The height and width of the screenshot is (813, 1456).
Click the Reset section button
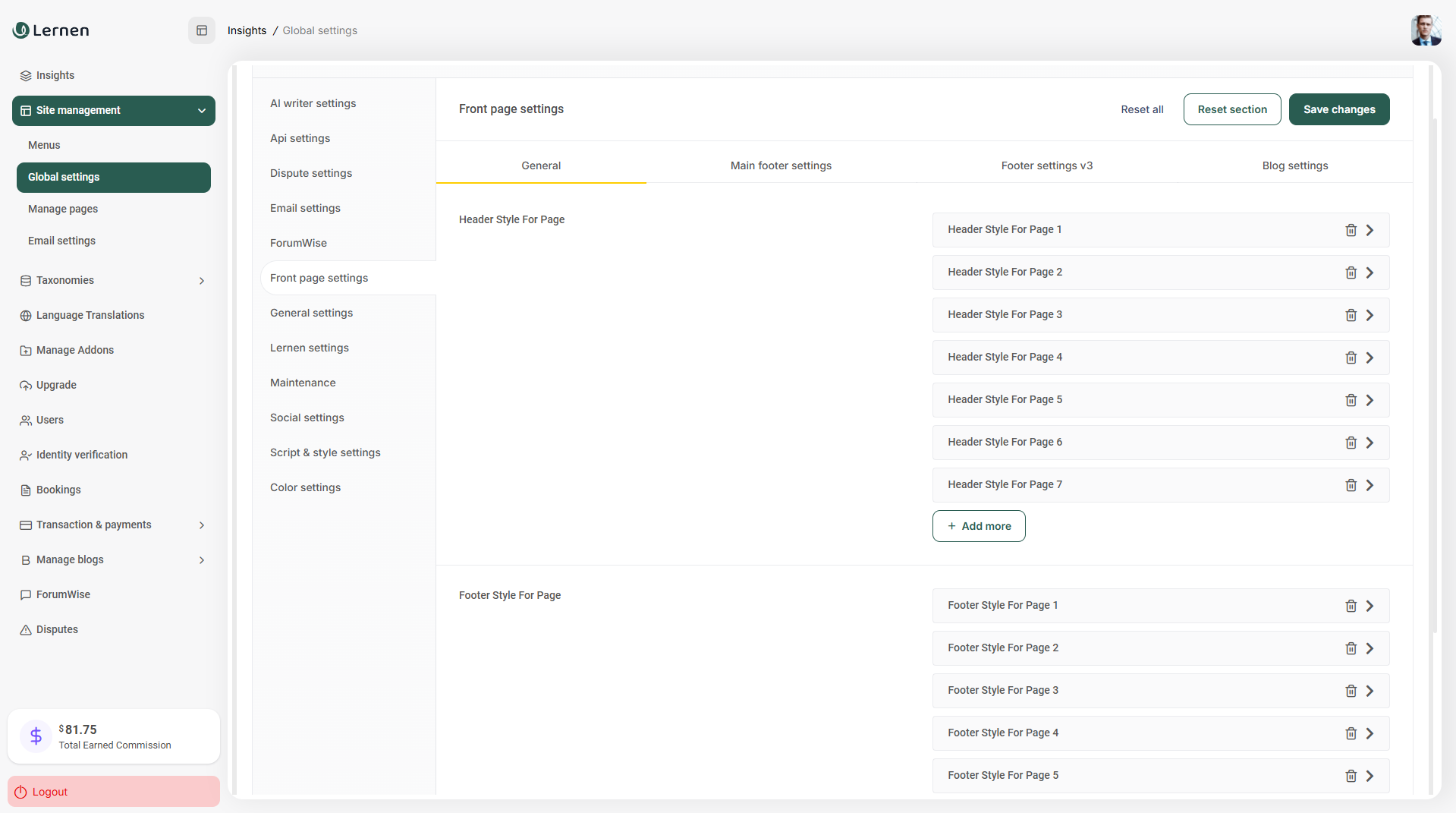(x=1231, y=109)
